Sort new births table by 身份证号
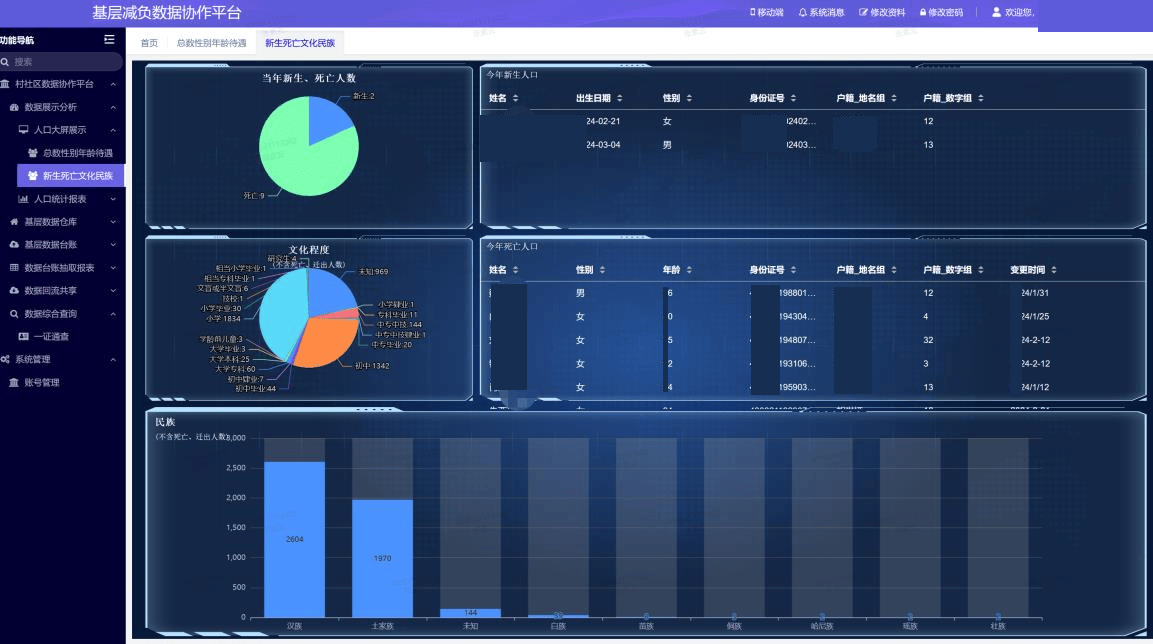The height and width of the screenshot is (644, 1153). click(793, 98)
